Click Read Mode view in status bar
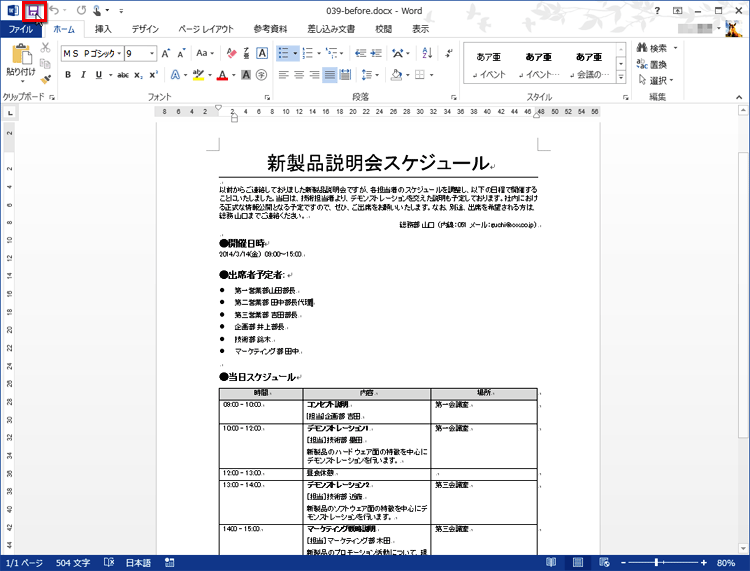 [x=551, y=562]
